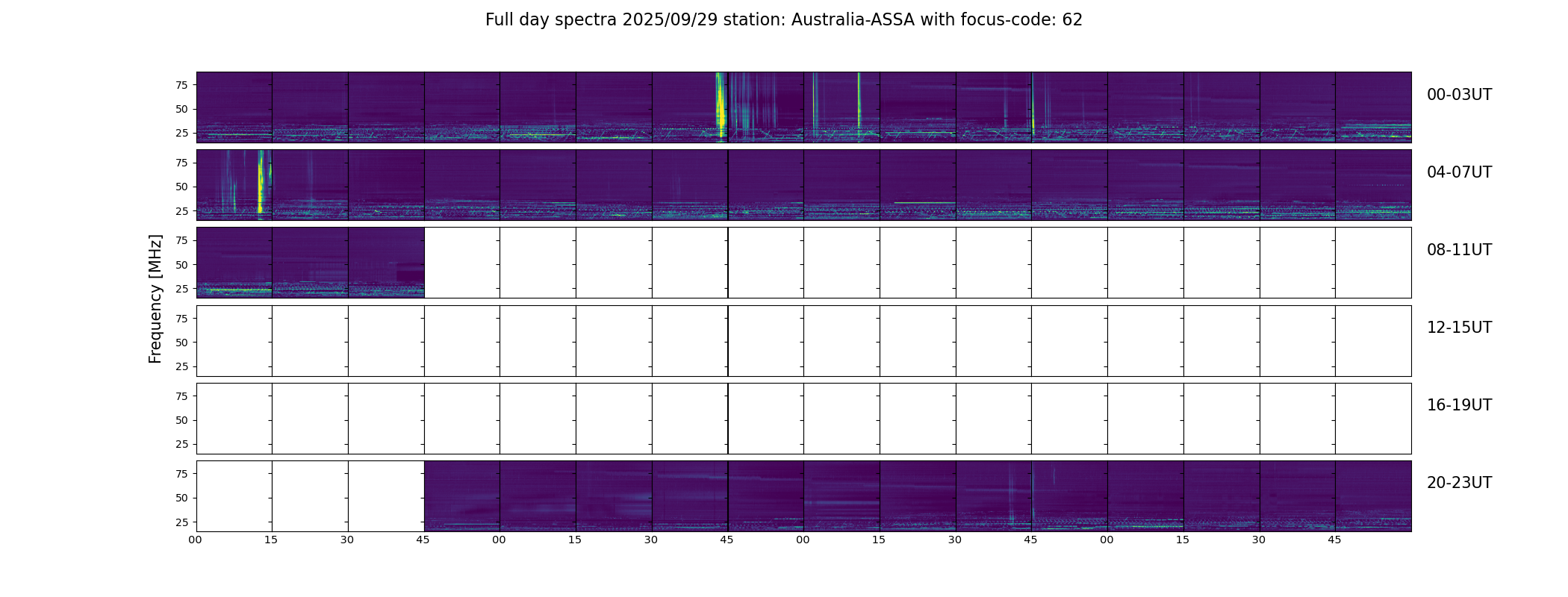Click the '75' frequency tick of top row
This screenshot has width=1568, height=597.
click(x=181, y=85)
